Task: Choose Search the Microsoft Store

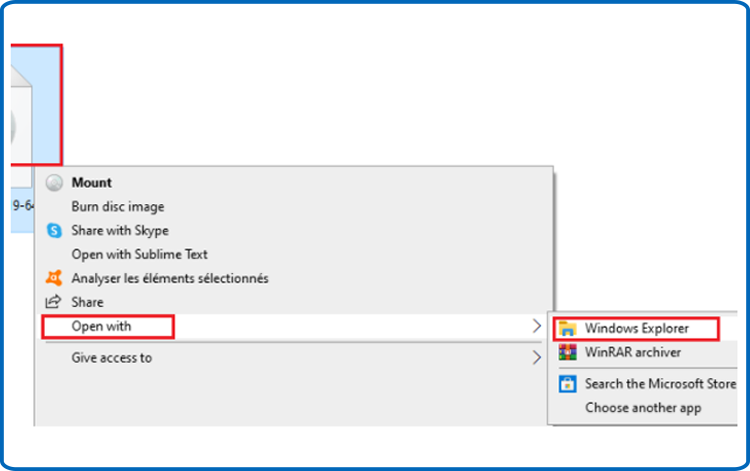Action: [x=660, y=384]
